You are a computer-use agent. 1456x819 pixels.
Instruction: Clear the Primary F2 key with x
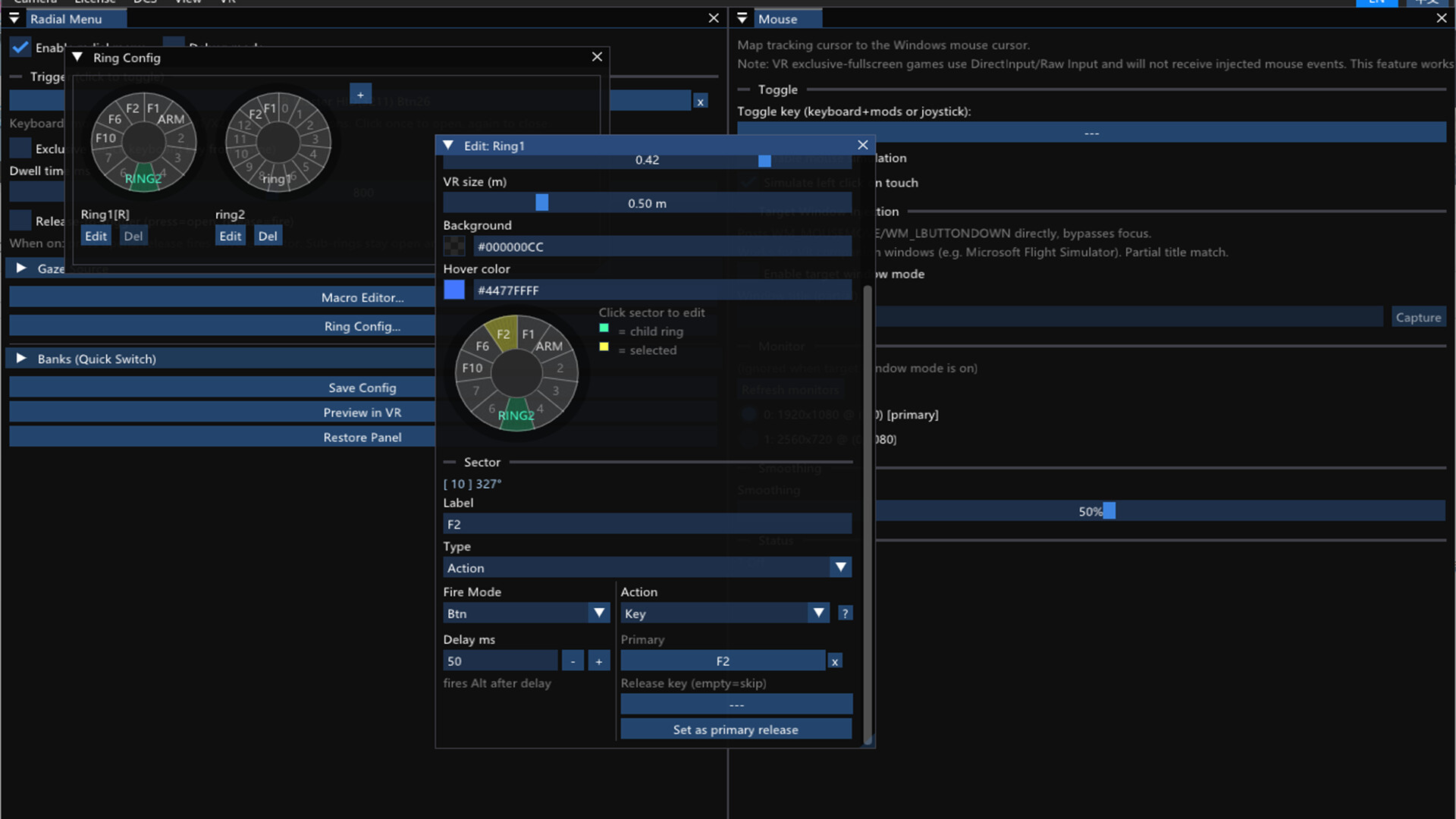click(x=834, y=661)
